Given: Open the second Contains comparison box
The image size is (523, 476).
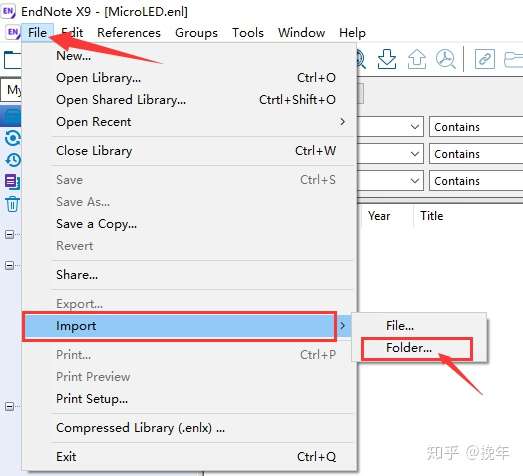Looking at the screenshot, I should (476, 154).
